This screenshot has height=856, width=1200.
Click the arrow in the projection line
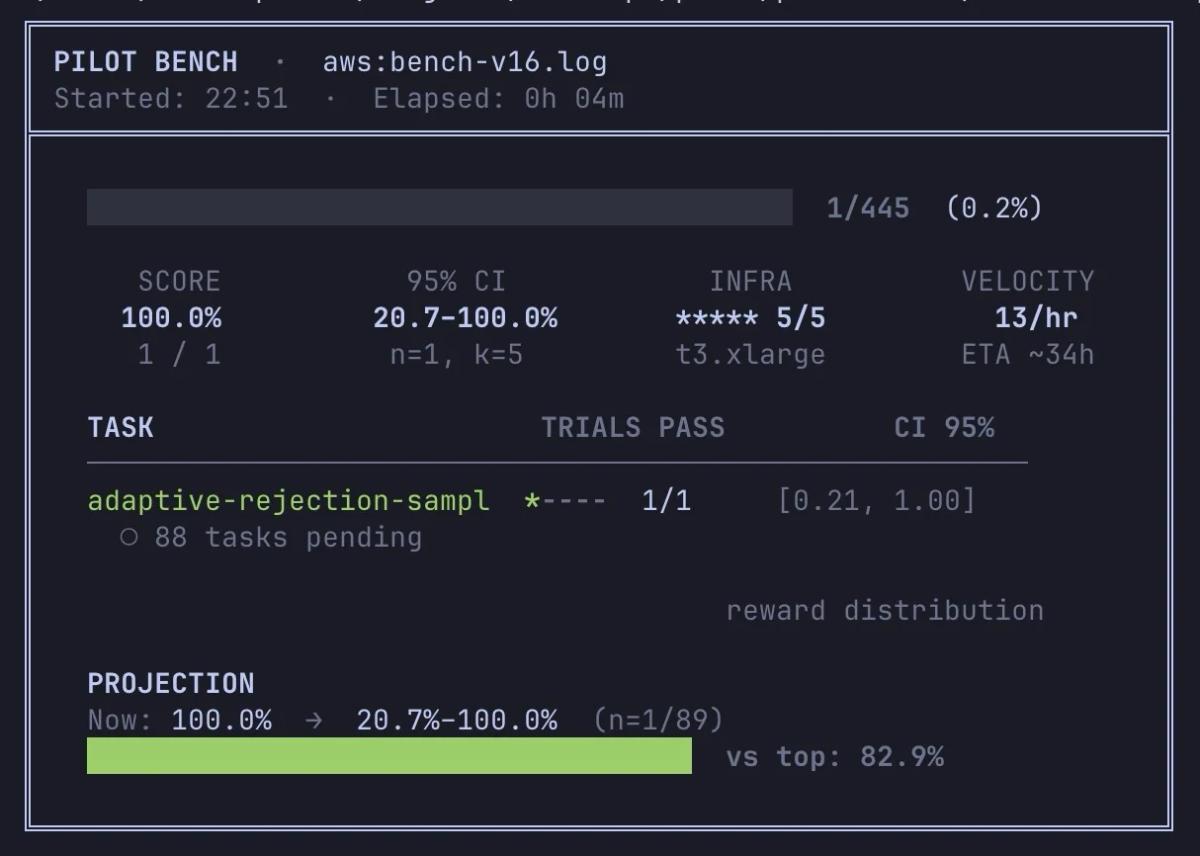(314, 720)
